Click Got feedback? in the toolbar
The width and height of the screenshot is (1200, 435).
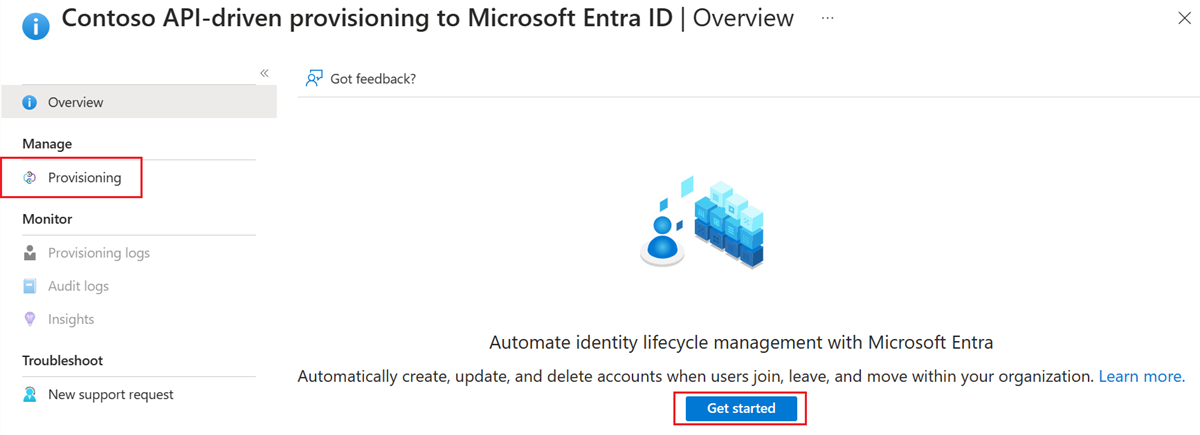[x=373, y=78]
